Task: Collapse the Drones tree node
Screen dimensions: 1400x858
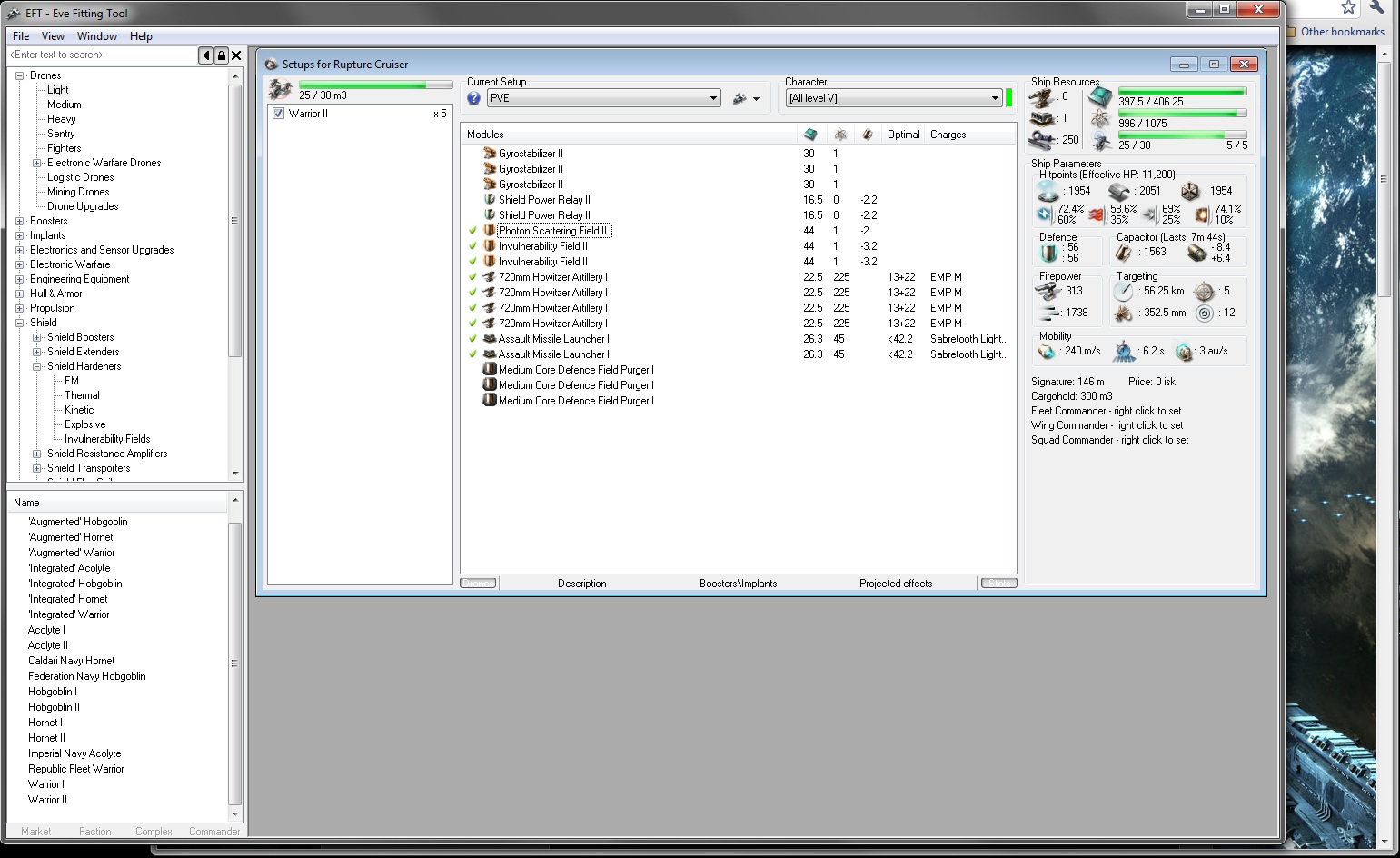Action: click(20, 75)
